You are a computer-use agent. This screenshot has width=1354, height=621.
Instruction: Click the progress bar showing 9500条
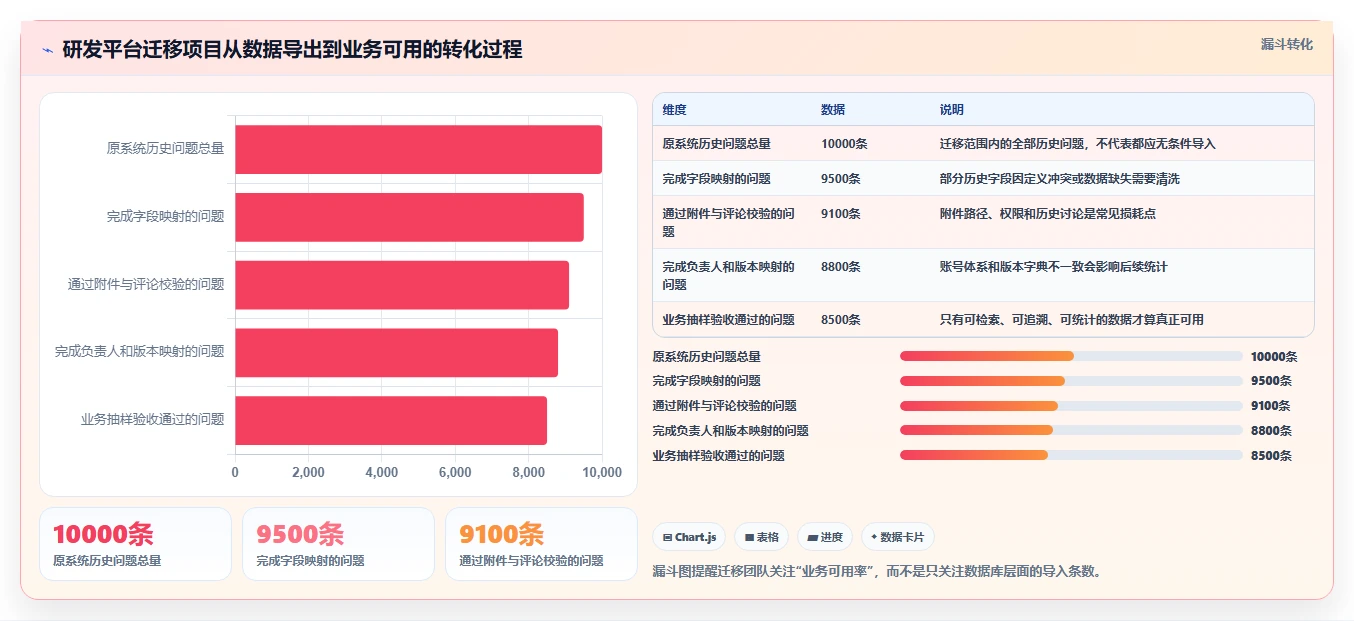point(1071,381)
